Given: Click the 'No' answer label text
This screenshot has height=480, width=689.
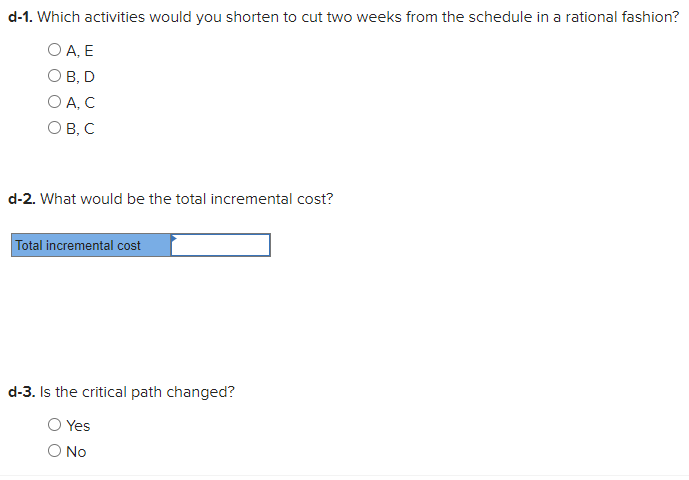Looking at the screenshot, I should [x=76, y=451].
